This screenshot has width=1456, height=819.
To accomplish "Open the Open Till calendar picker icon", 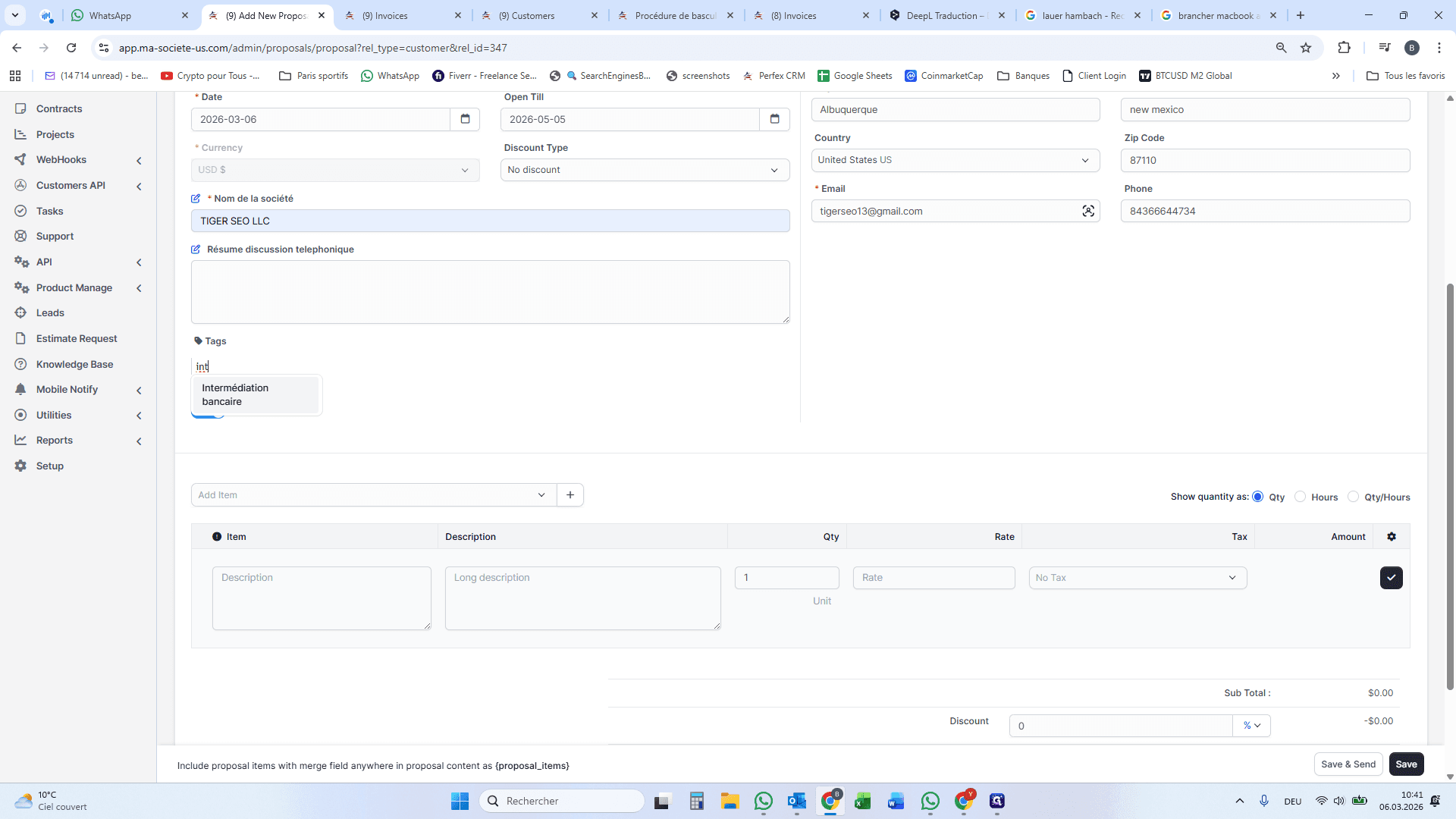I will [774, 119].
